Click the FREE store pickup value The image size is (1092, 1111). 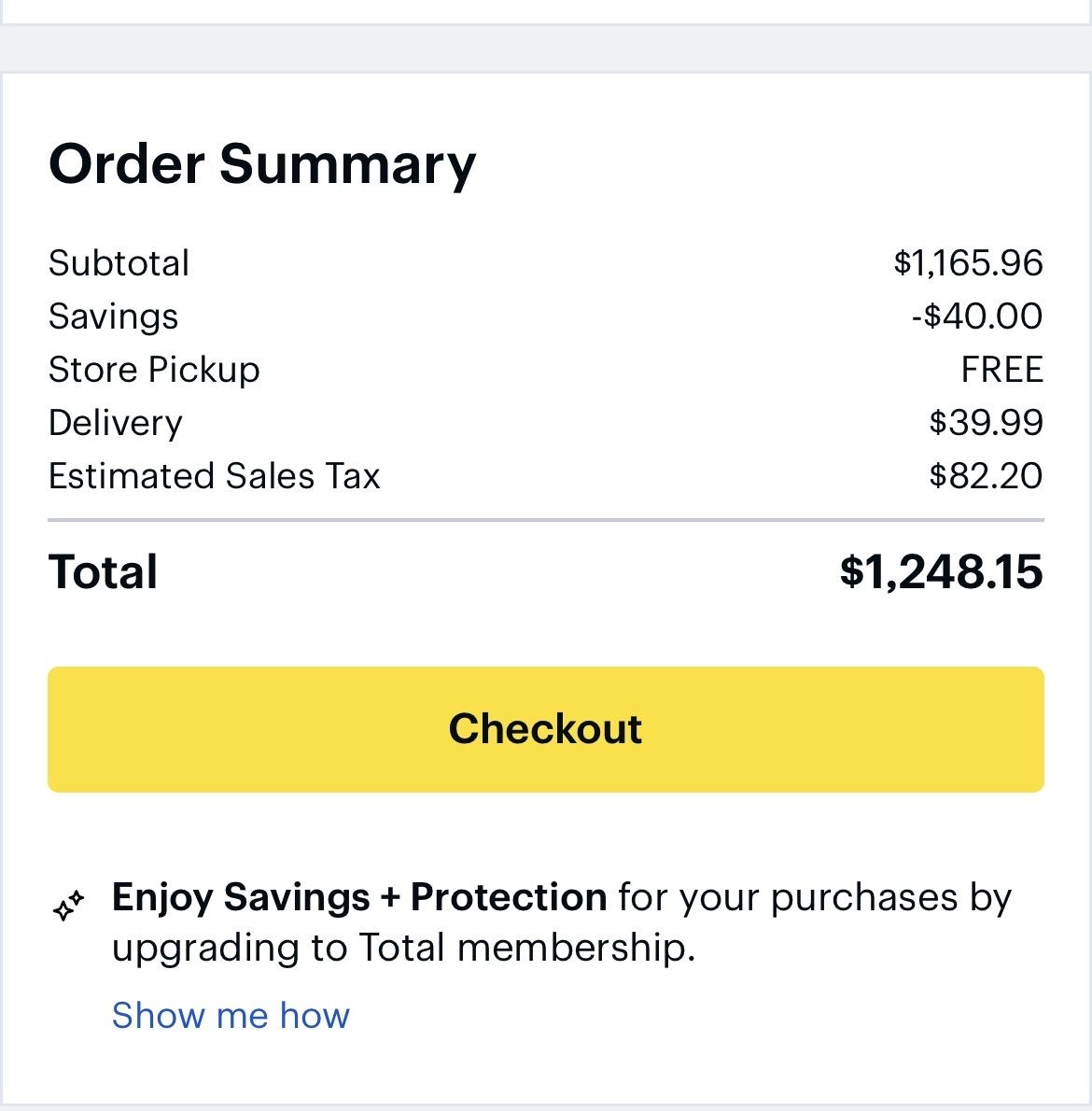1001,370
